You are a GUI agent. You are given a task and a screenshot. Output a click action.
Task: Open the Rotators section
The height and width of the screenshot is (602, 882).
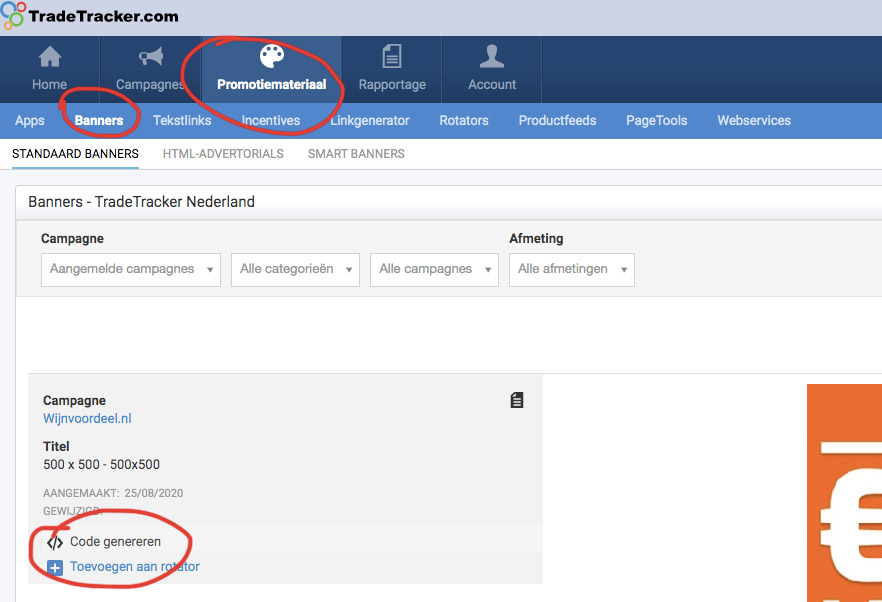pos(464,120)
